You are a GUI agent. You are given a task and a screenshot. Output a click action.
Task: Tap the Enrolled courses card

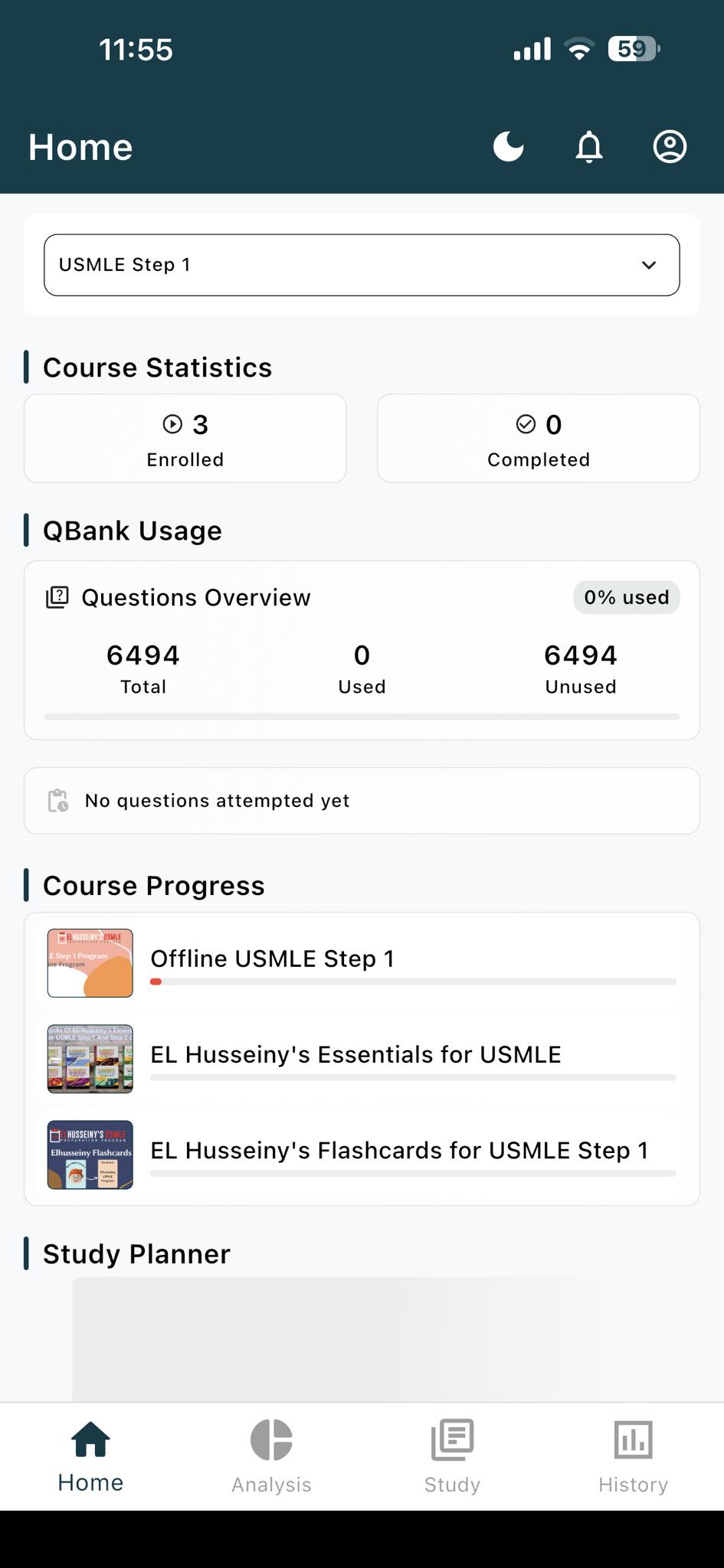[185, 439]
